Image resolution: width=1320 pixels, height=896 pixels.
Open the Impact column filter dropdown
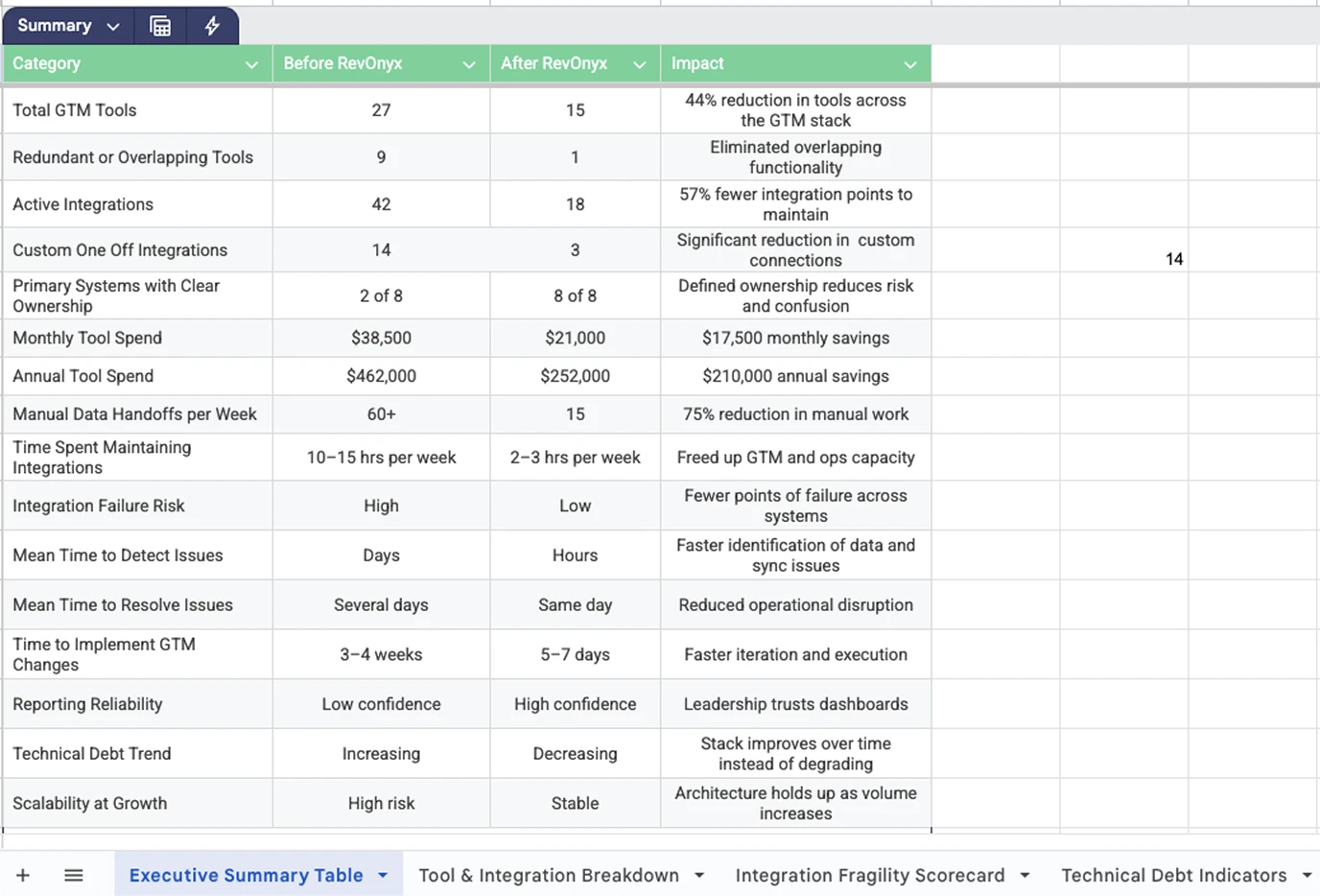click(909, 63)
